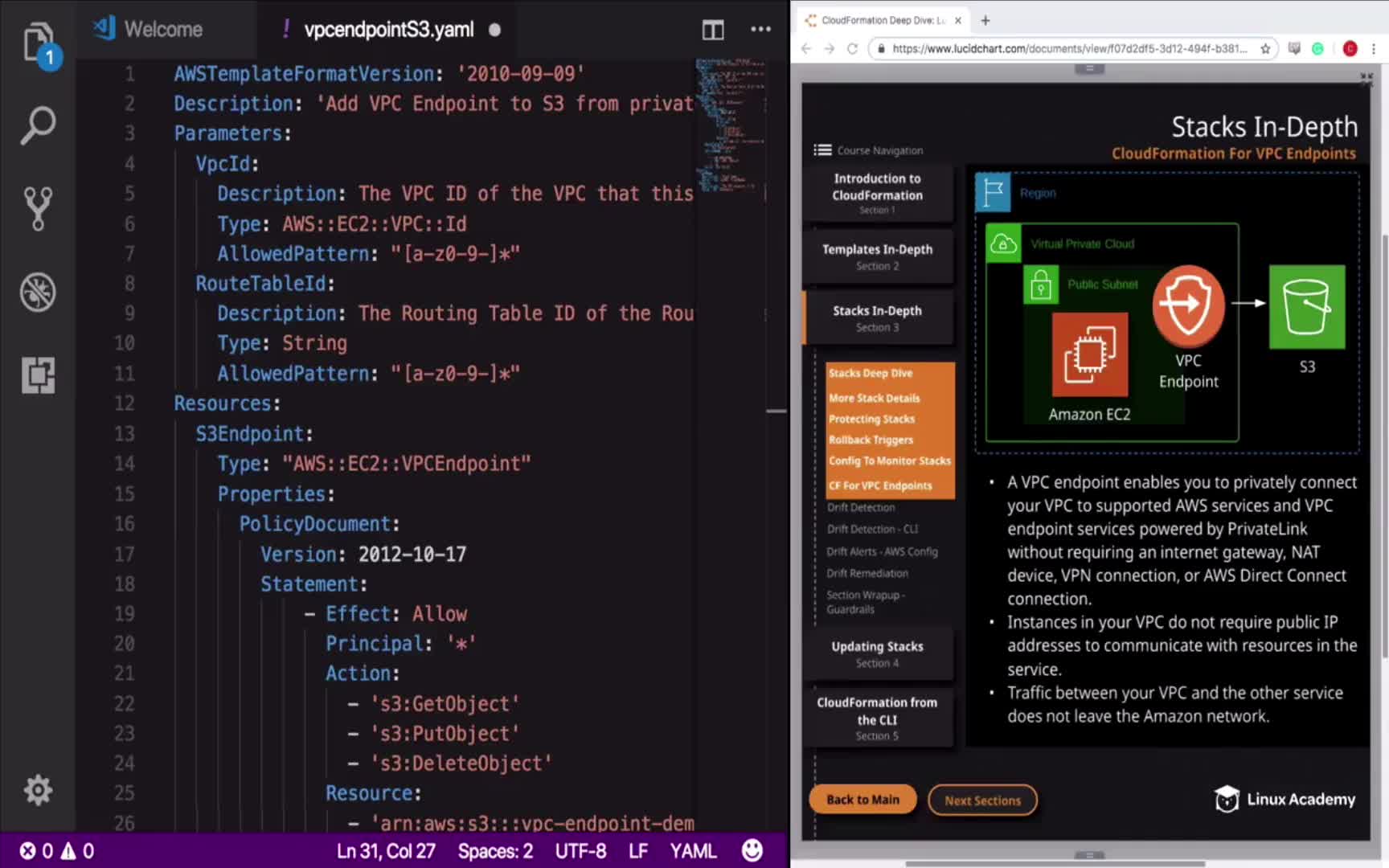Open Drift Alerts - AWS Config lesson
This screenshot has height=868, width=1389.
pos(882,551)
